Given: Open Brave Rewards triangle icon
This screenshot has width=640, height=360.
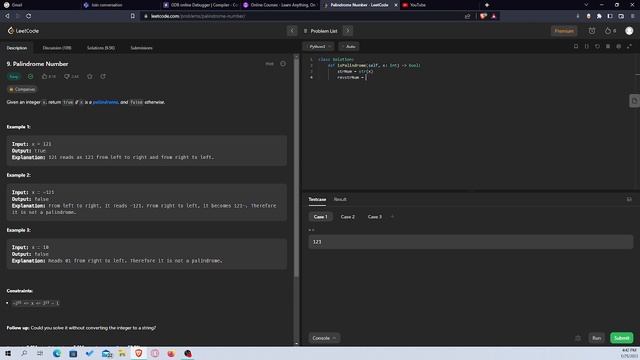Looking at the screenshot, I should [x=493, y=16].
